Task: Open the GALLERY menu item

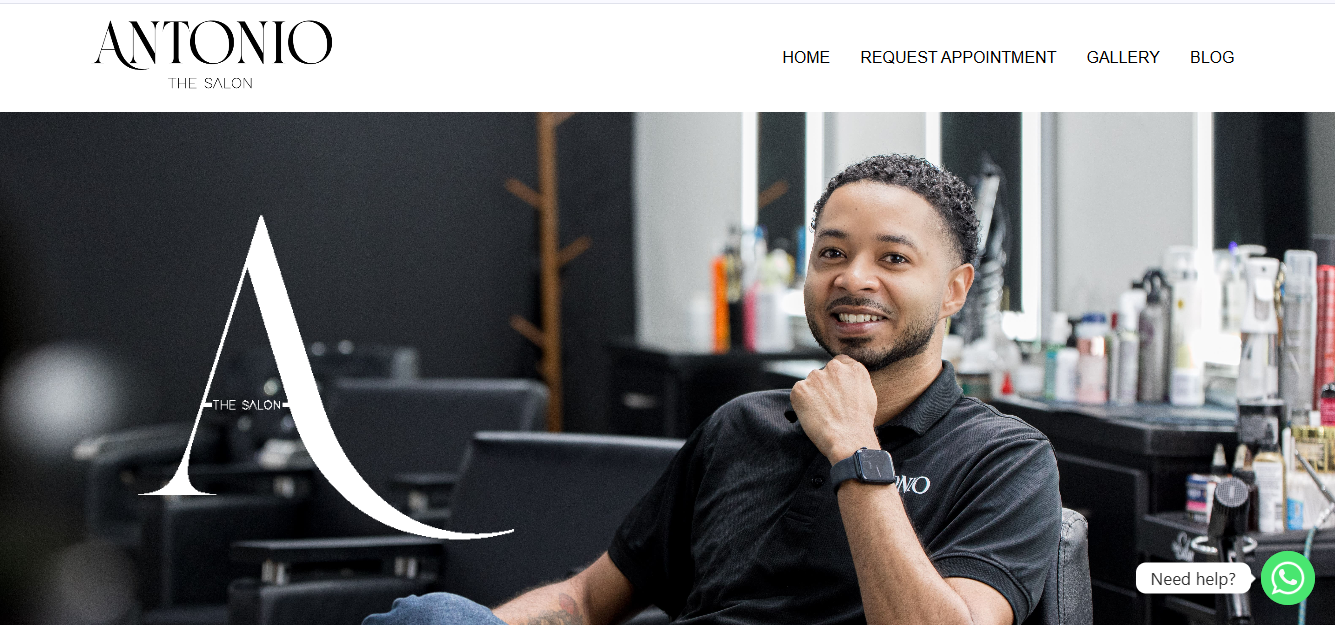Action: 1123,57
